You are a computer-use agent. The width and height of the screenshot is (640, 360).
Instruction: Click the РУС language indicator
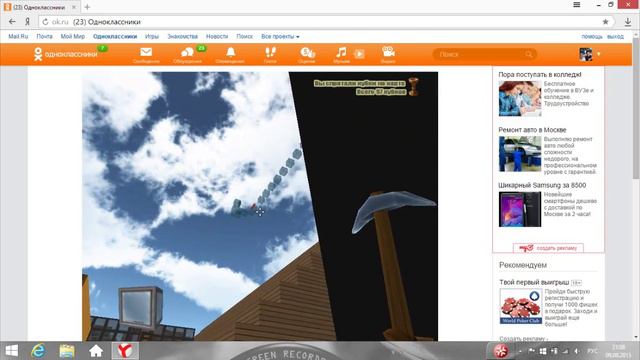click(592, 351)
